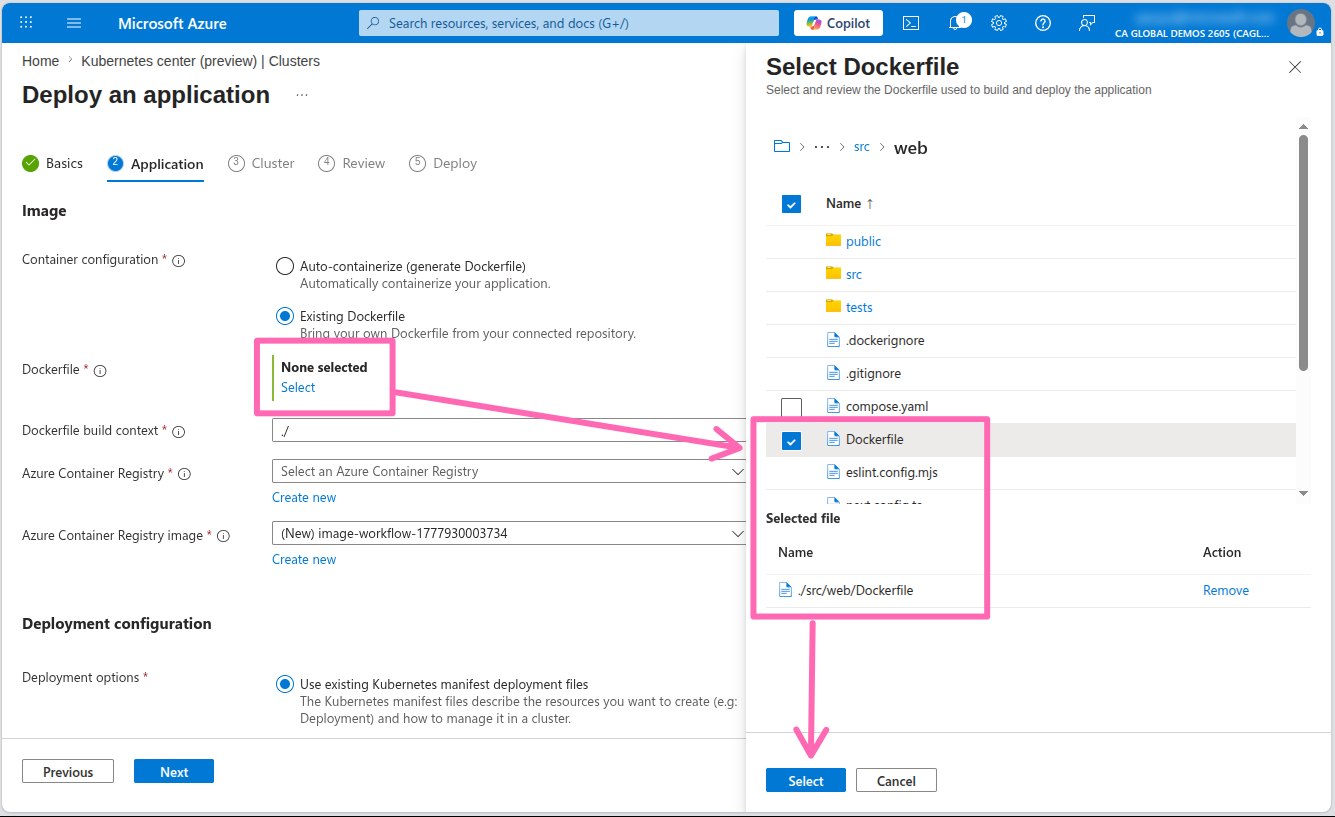Open Cloud Shell from the top bar
This screenshot has width=1335, height=817.
tap(911, 22)
